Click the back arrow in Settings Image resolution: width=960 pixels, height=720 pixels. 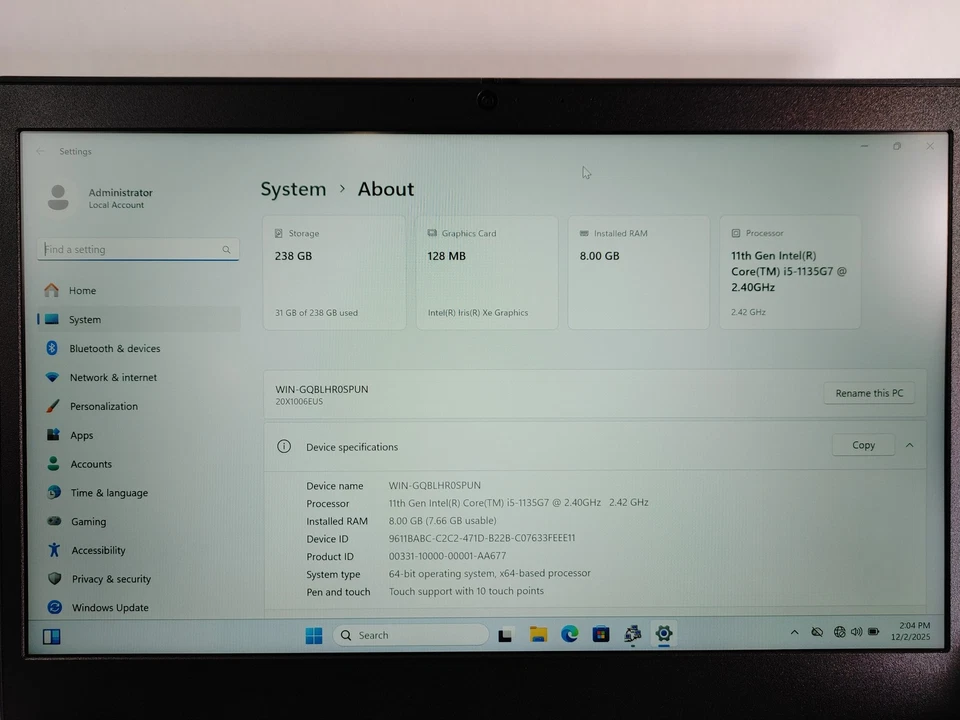[39, 151]
